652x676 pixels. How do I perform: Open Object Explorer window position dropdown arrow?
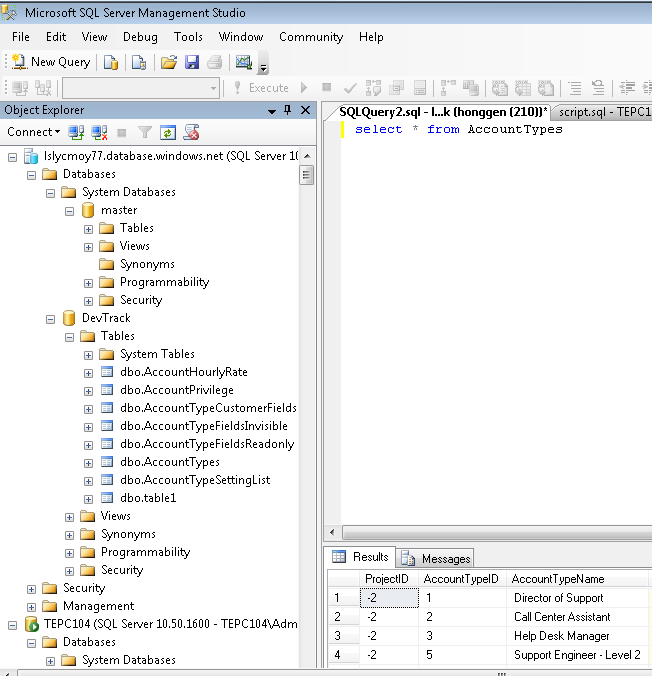(x=272, y=111)
